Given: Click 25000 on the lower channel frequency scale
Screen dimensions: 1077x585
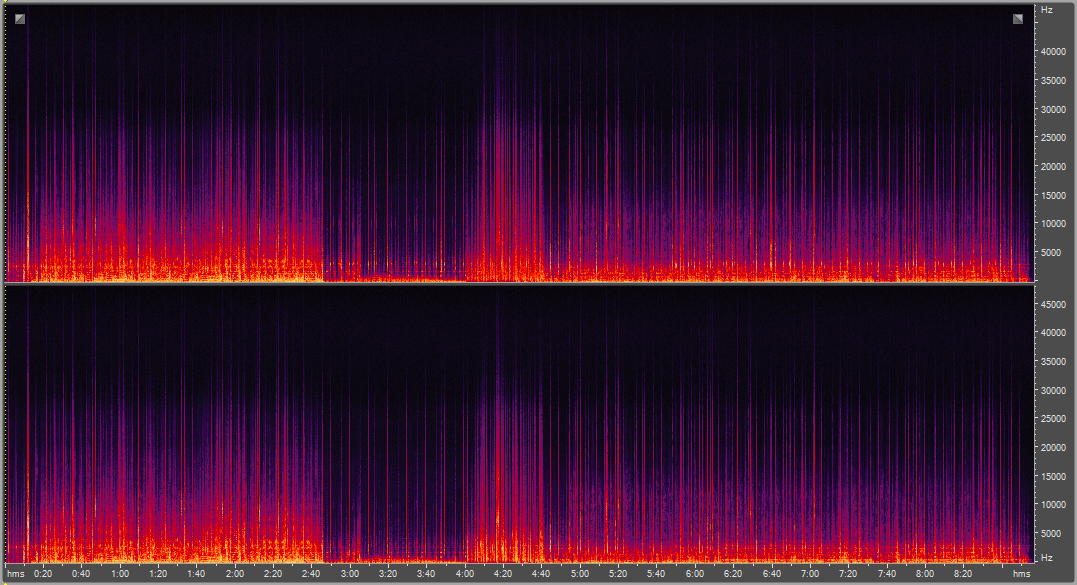Looking at the screenshot, I should point(1054,418).
